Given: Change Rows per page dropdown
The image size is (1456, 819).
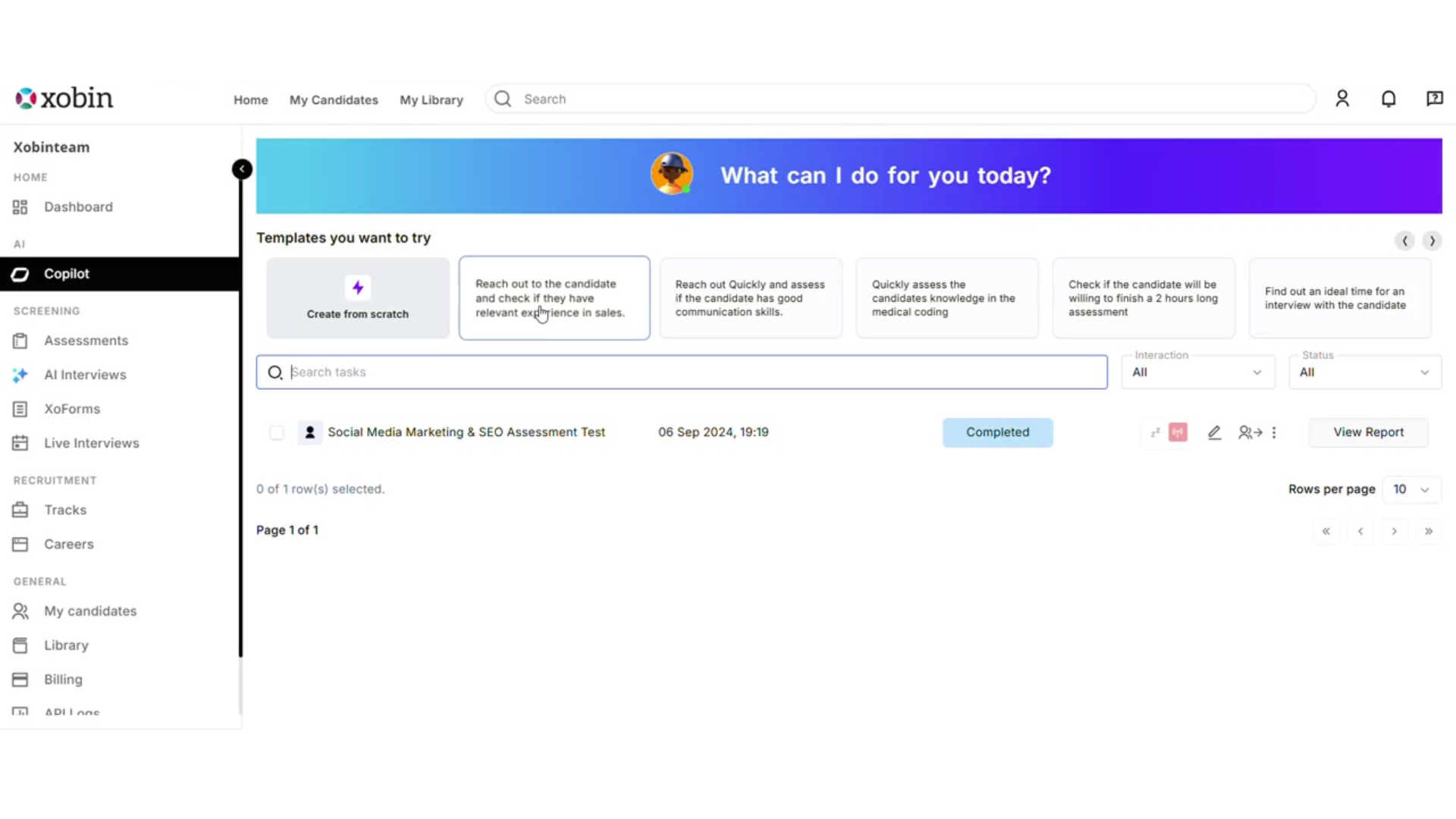Looking at the screenshot, I should [x=1411, y=489].
